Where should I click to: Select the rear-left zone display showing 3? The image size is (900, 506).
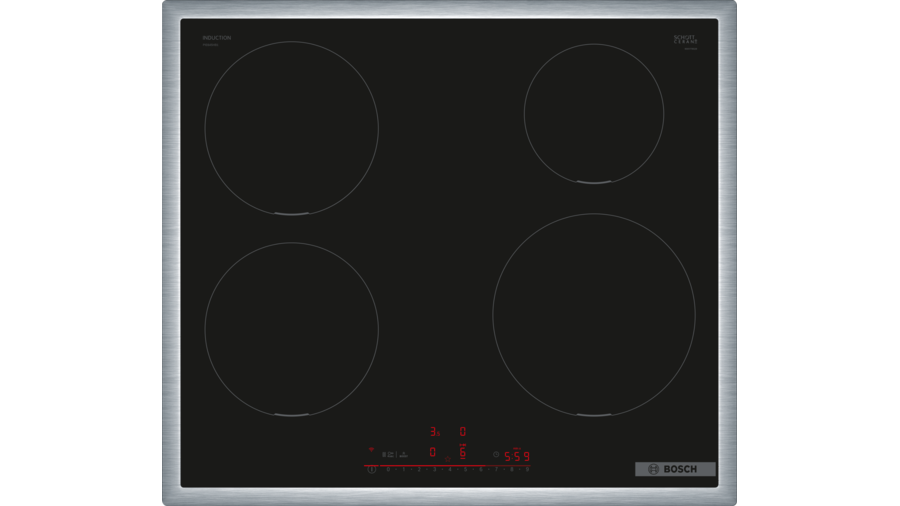434,432
